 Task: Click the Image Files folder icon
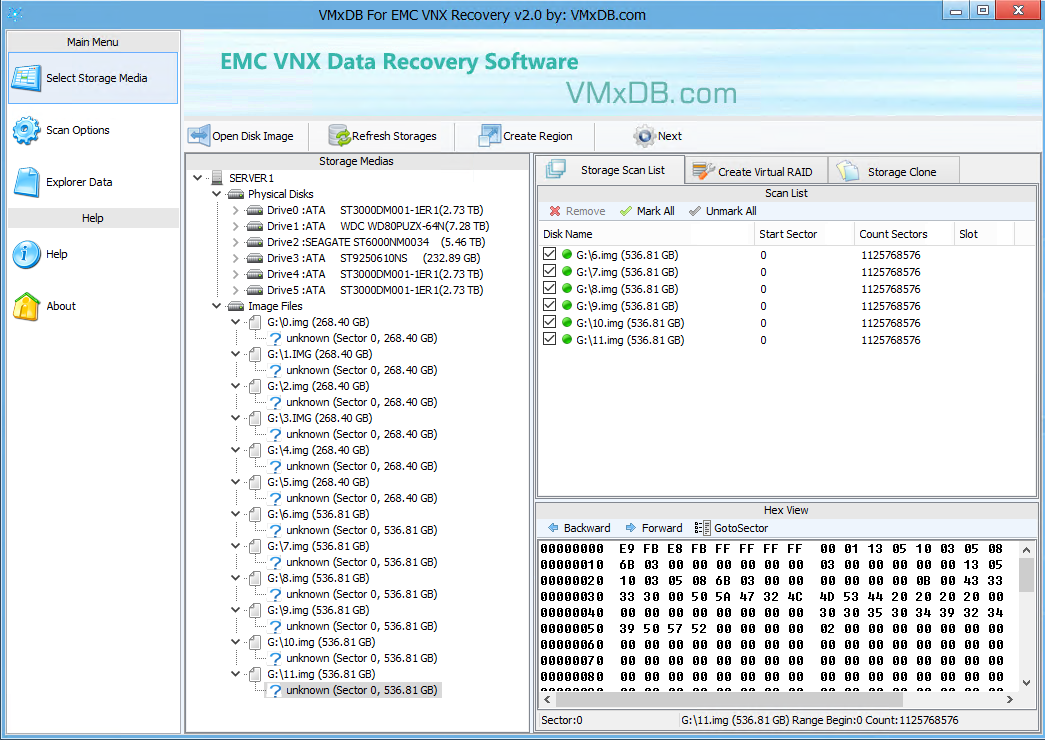click(x=236, y=306)
